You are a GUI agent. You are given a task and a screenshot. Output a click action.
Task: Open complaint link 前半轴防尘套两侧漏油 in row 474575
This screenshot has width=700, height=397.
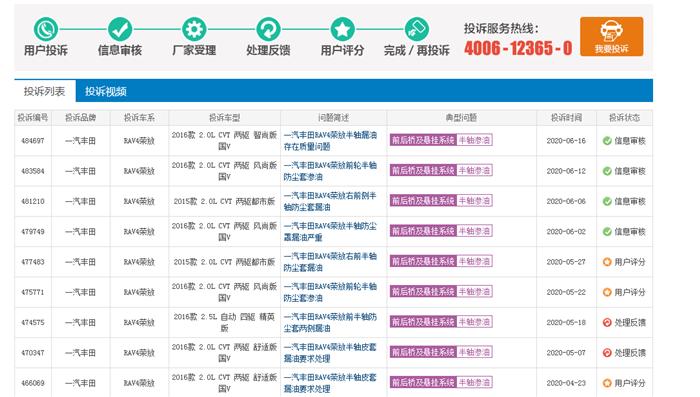coord(330,322)
